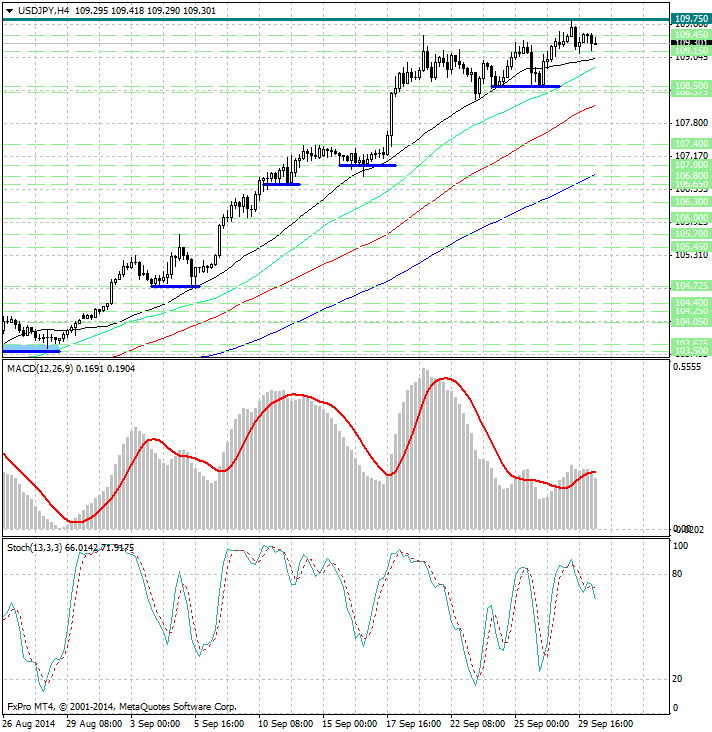Click the 106.000 level label

coord(691,218)
